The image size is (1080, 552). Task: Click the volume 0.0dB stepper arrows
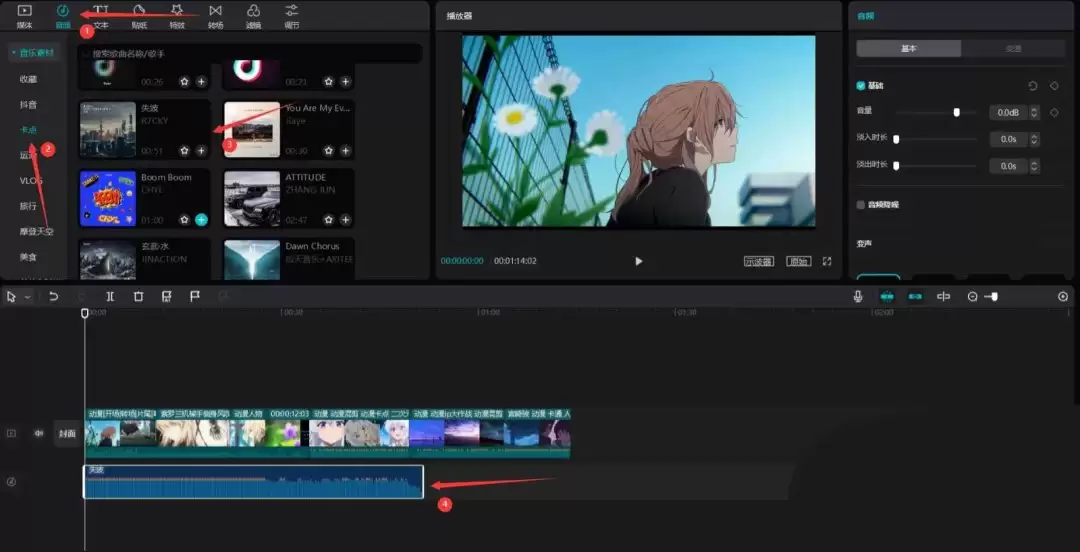[x=1034, y=113]
